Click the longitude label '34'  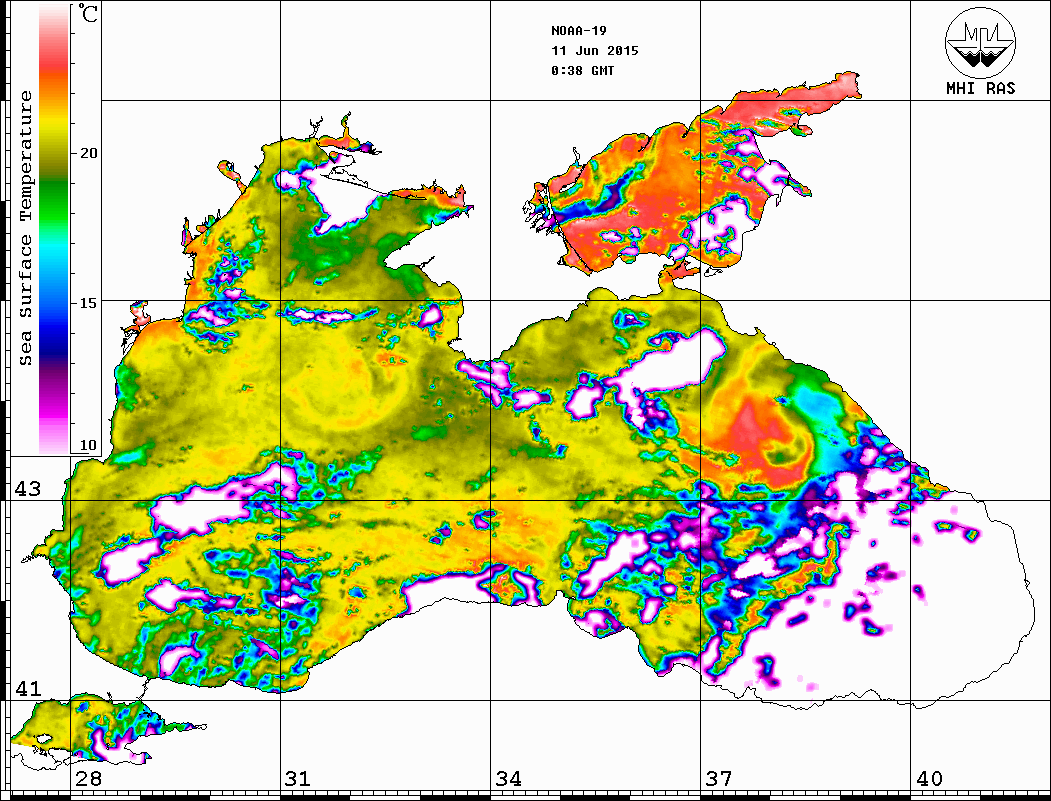click(x=508, y=778)
